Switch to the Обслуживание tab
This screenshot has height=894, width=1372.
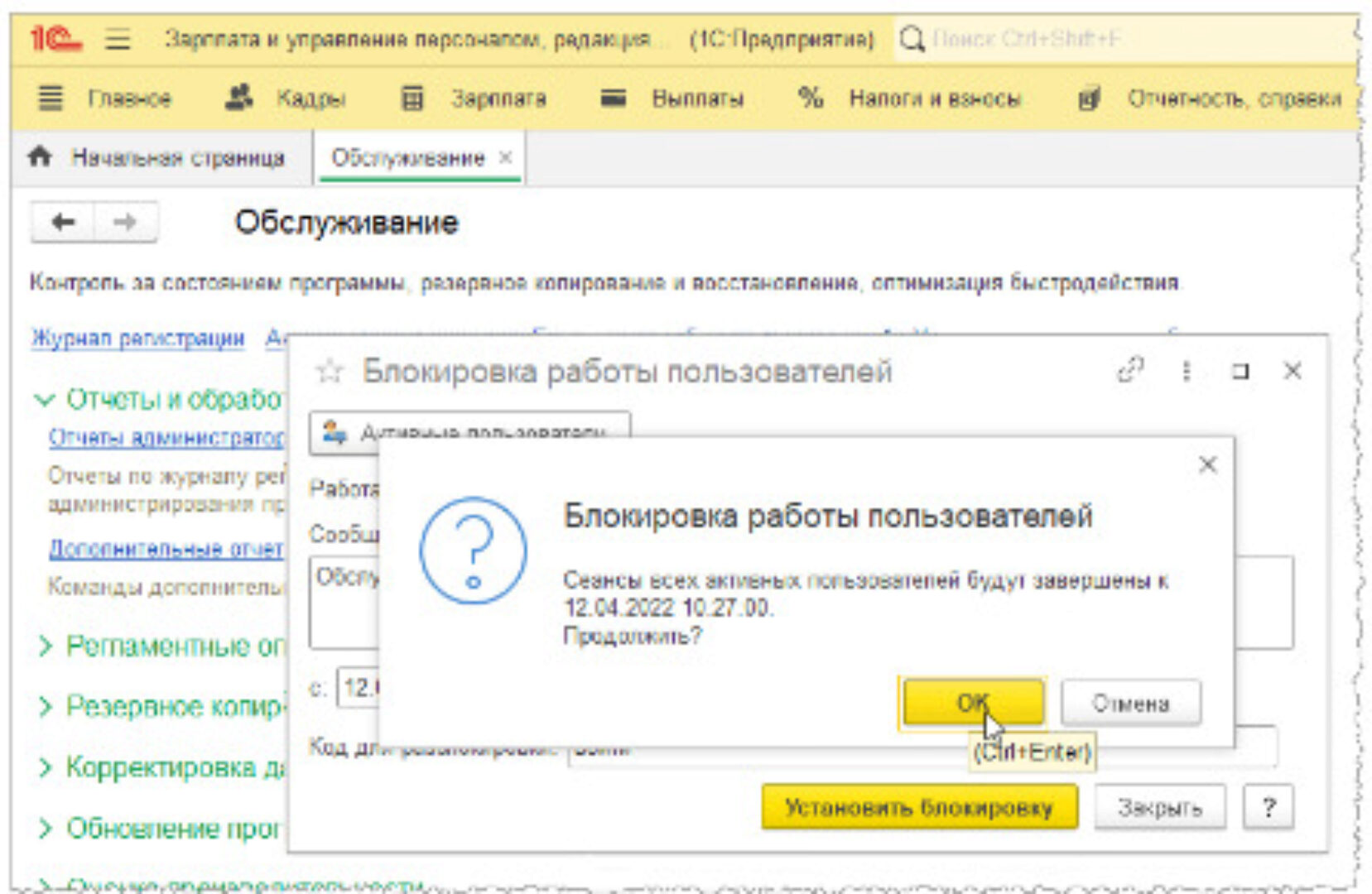tap(407, 157)
